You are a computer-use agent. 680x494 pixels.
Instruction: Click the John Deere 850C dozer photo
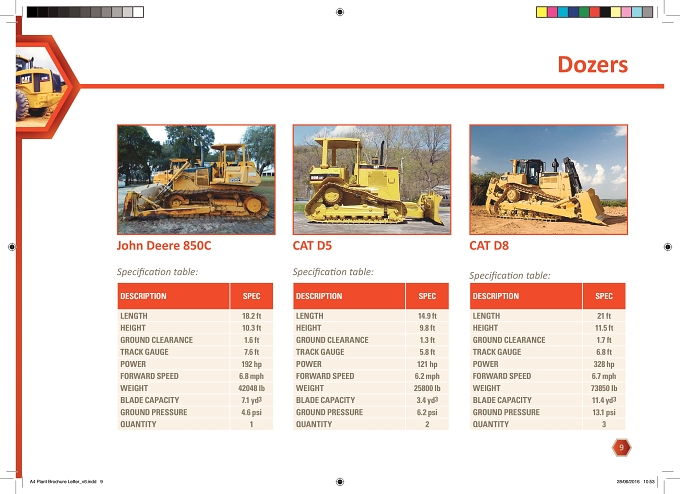196,180
